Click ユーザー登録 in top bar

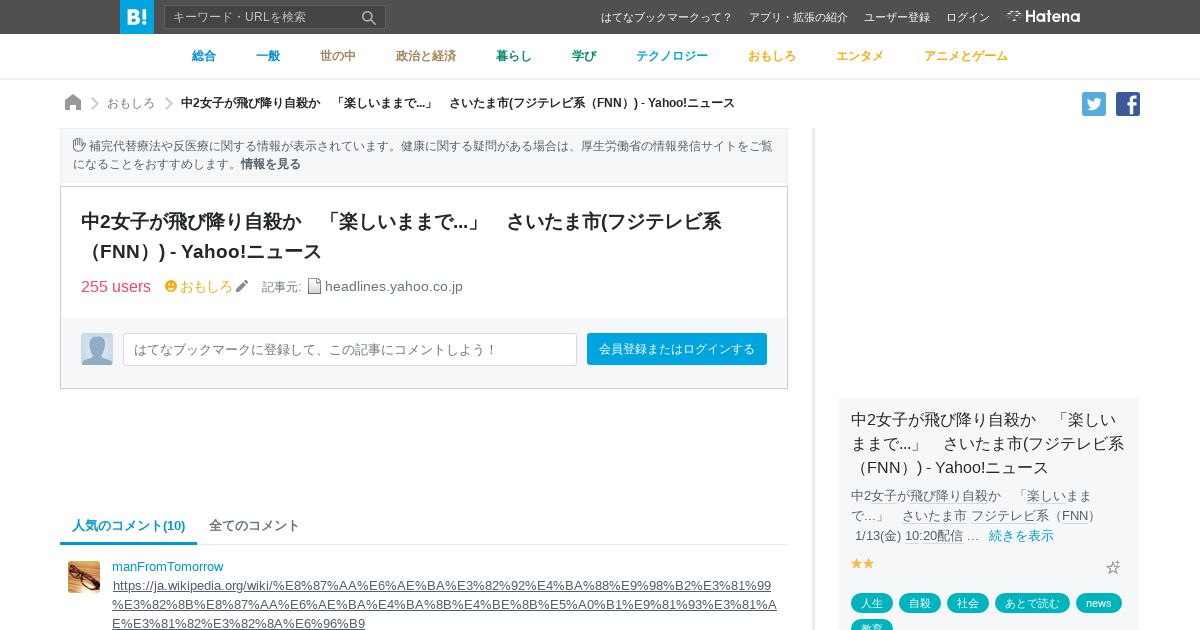897,17
